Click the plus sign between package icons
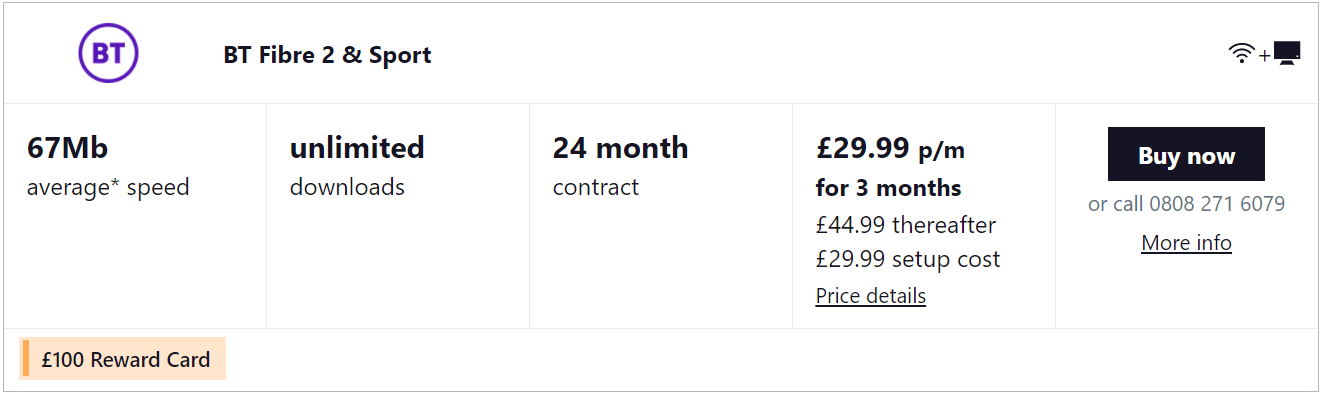This screenshot has height=404, width=1323. 1264,56
